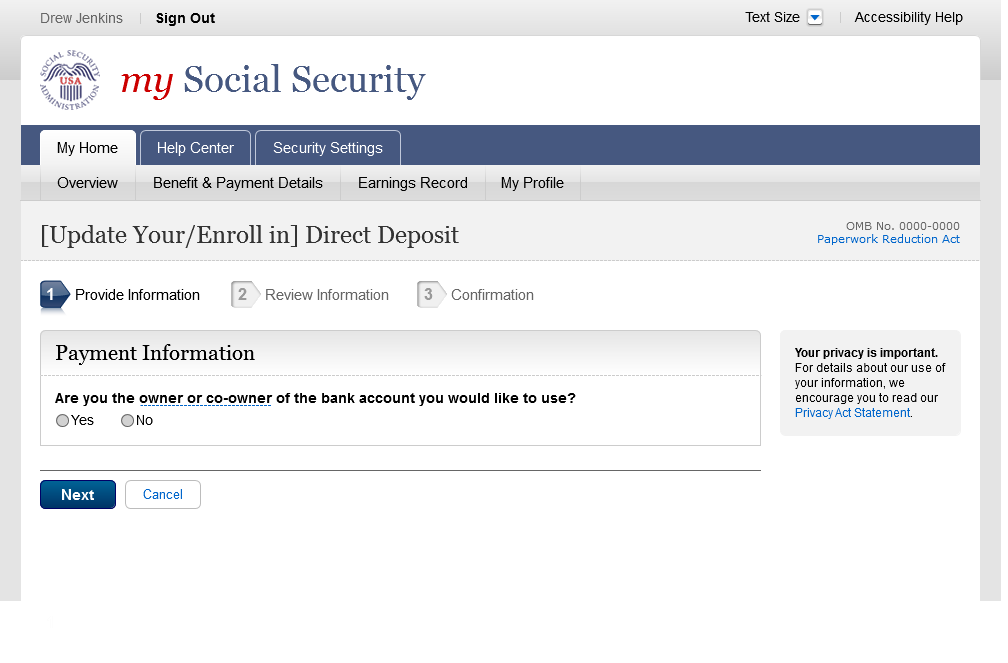The height and width of the screenshot is (663, 1008).
Task: Open the Accessibility Help link
Action: click(x=908, y=18)
